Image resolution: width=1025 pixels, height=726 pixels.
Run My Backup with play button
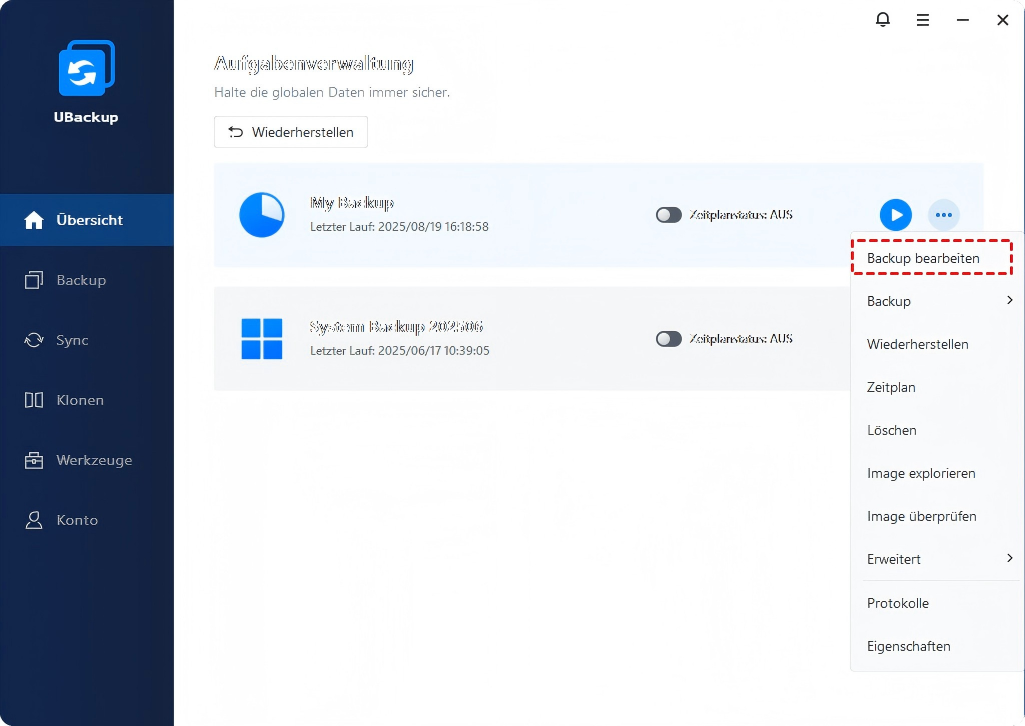tap(895, 215)
